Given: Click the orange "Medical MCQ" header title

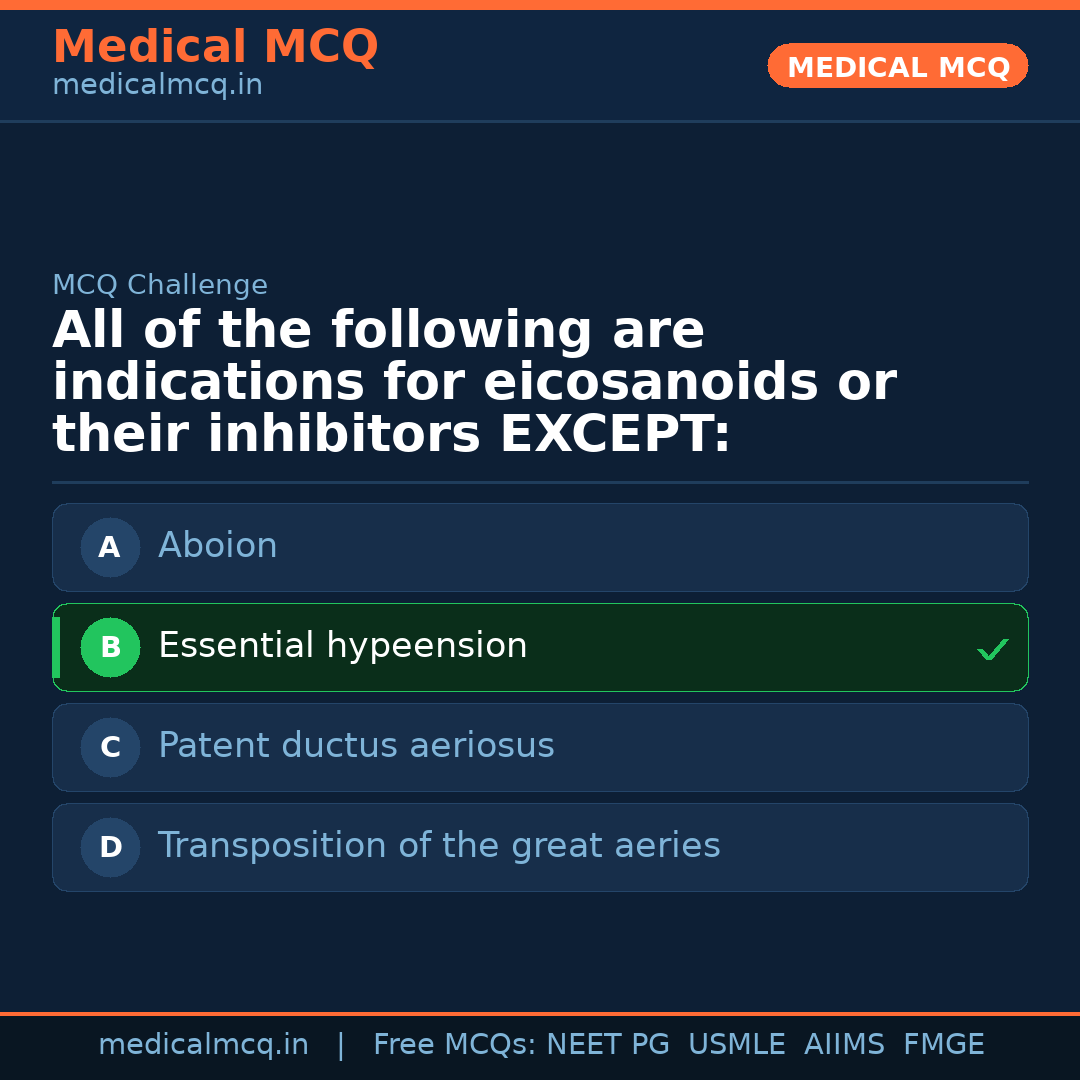Looking at the screenshot, I should click(x=215, y=47).
